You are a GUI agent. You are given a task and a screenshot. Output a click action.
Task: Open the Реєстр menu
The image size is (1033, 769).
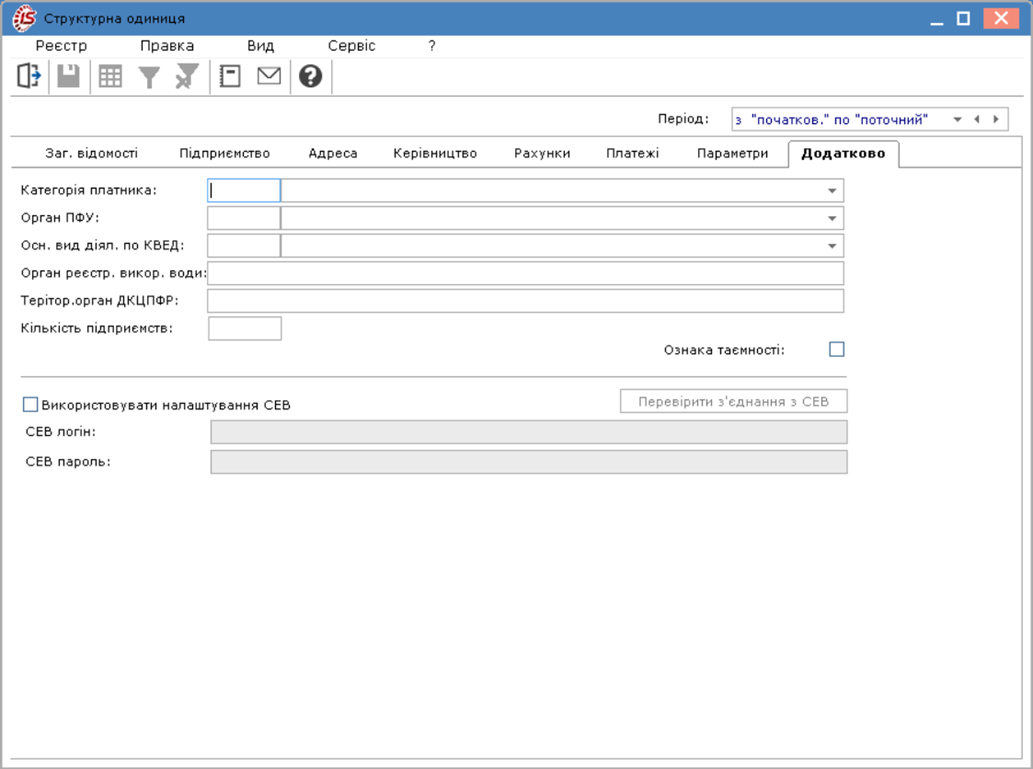tap(61, 45)
